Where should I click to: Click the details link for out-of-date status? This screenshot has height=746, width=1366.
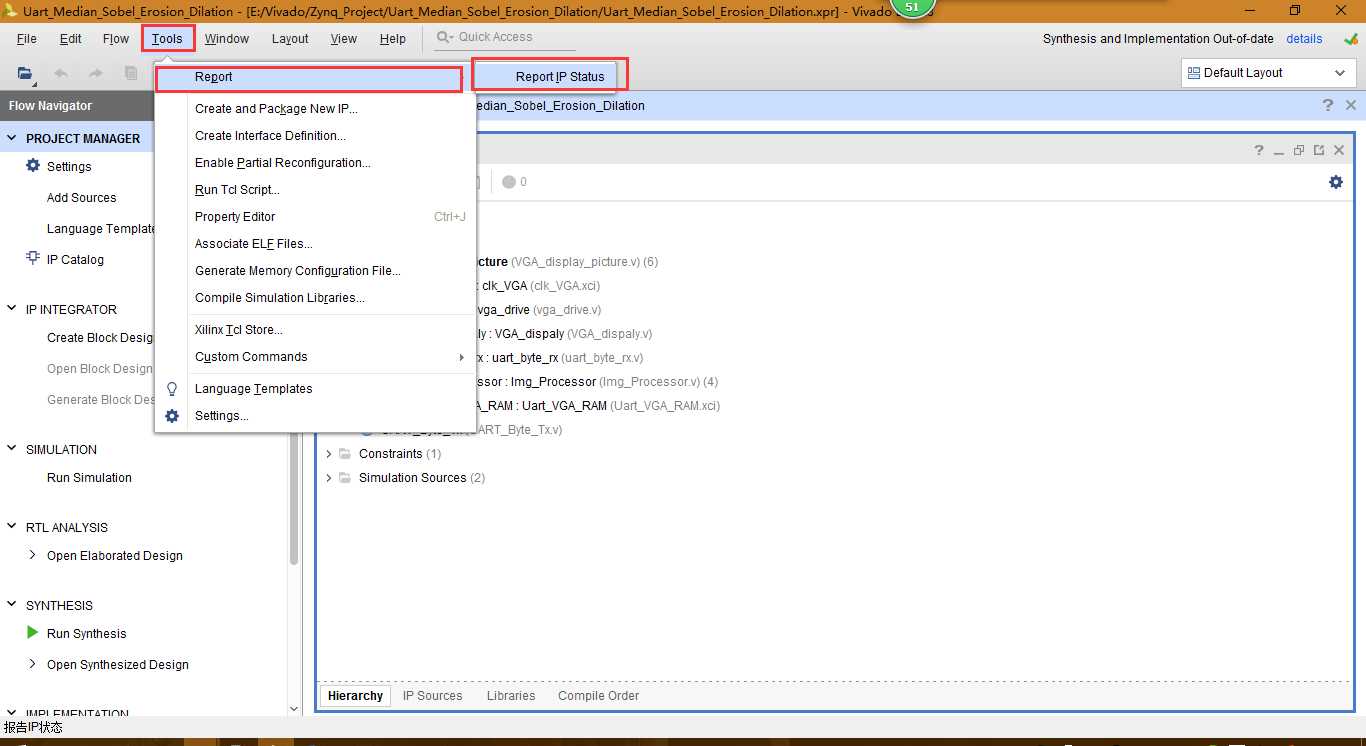[x=1304, y=39]
